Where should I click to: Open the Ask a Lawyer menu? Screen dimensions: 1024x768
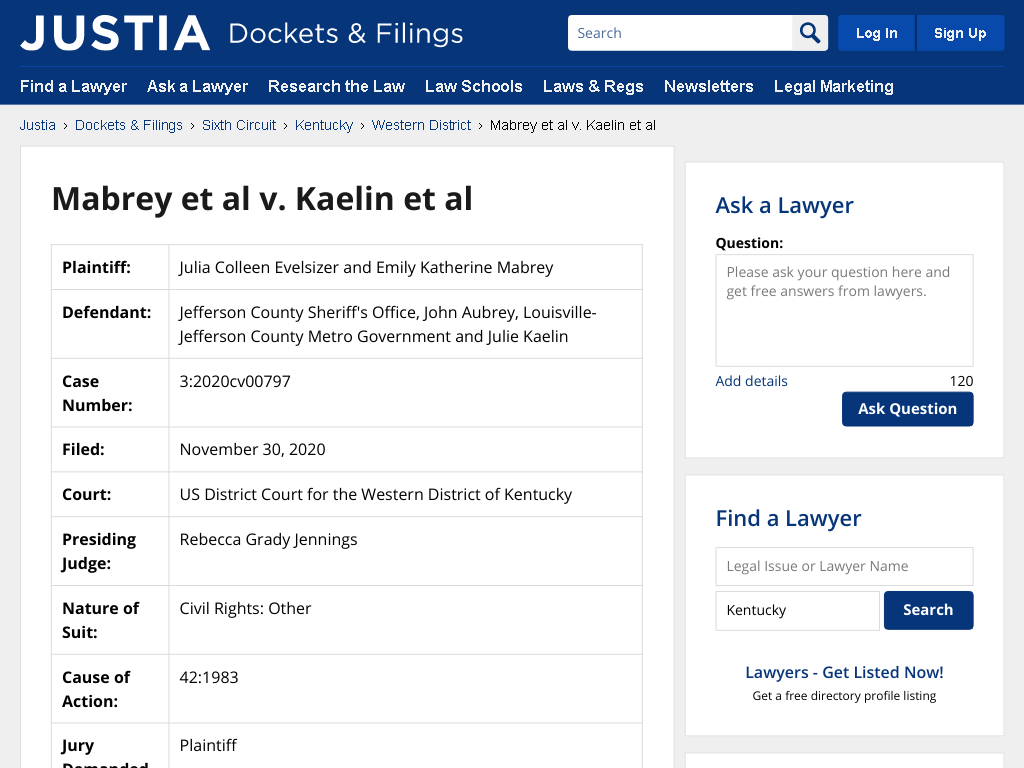pos(197,86)
